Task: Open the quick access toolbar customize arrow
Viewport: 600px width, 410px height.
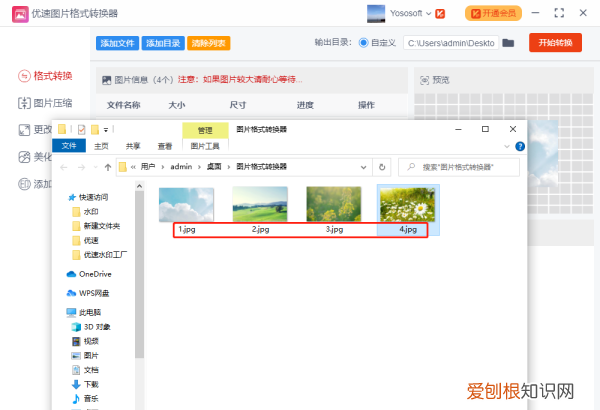Action: (106, 130)
